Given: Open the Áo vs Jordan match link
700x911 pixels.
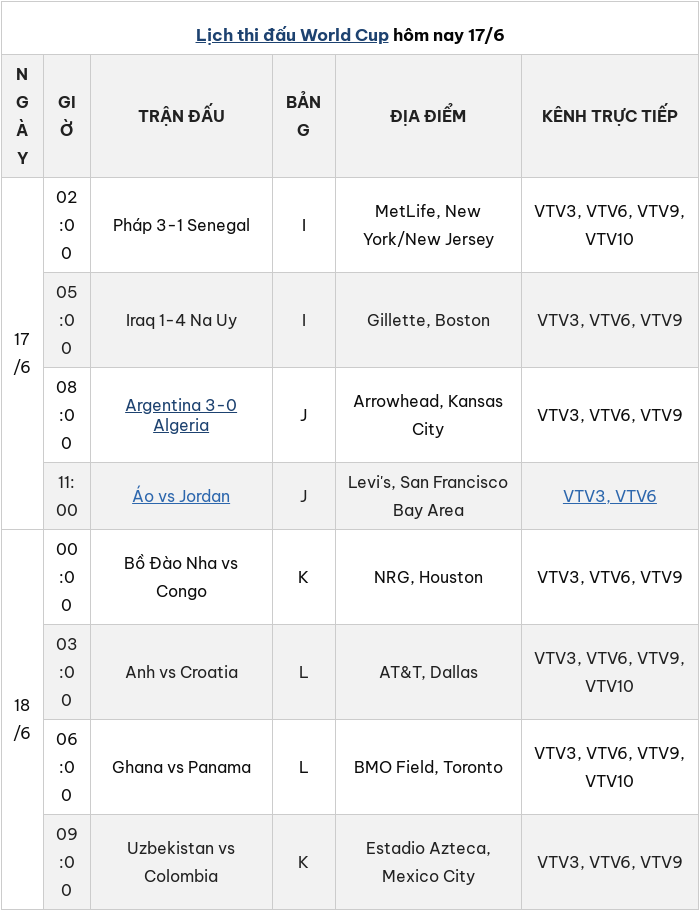Looking at the screenshot, I should [x=181, y=496].
